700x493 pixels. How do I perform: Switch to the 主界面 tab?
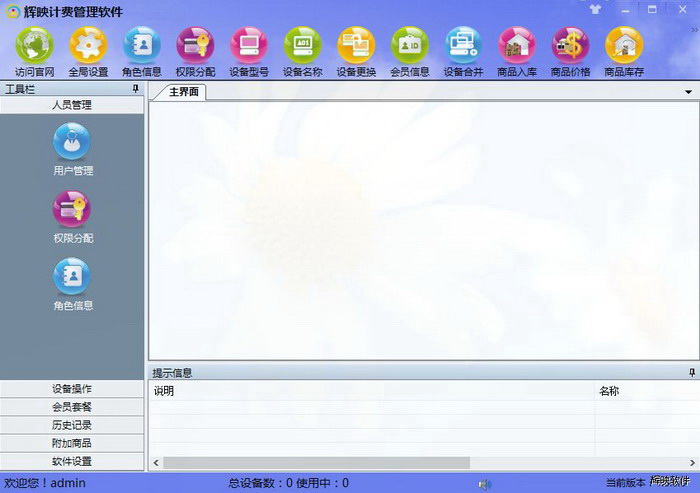pyautogui.click(x=183, y=92)
